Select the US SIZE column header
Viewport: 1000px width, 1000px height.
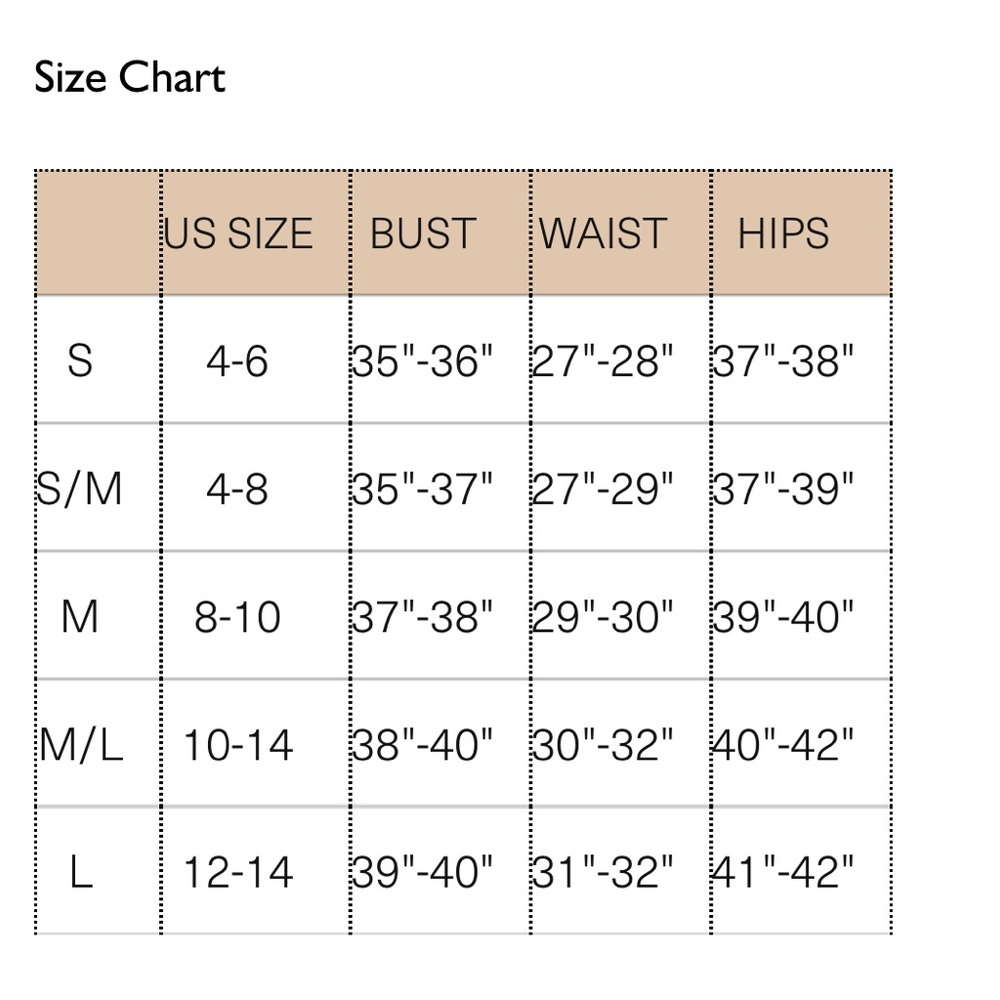239,233
